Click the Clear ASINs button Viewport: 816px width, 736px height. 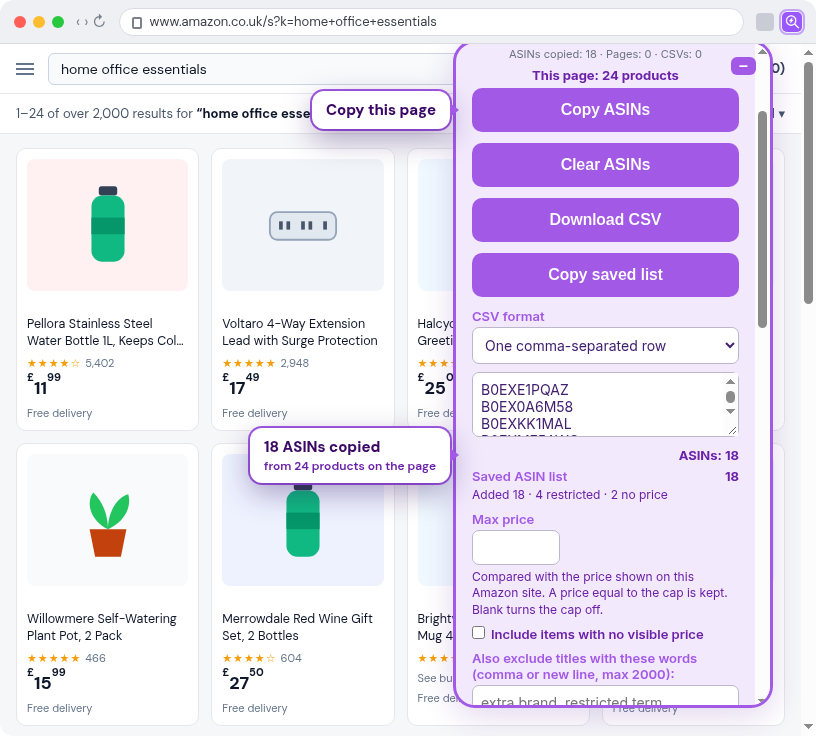[605, 165]
